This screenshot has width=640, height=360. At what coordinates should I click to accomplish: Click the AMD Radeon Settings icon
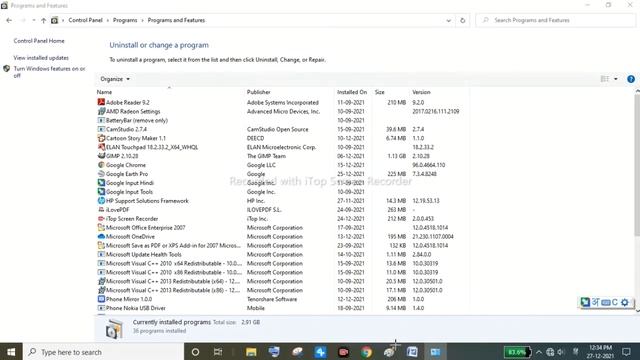pyautogui.click(x=101, y=111)
